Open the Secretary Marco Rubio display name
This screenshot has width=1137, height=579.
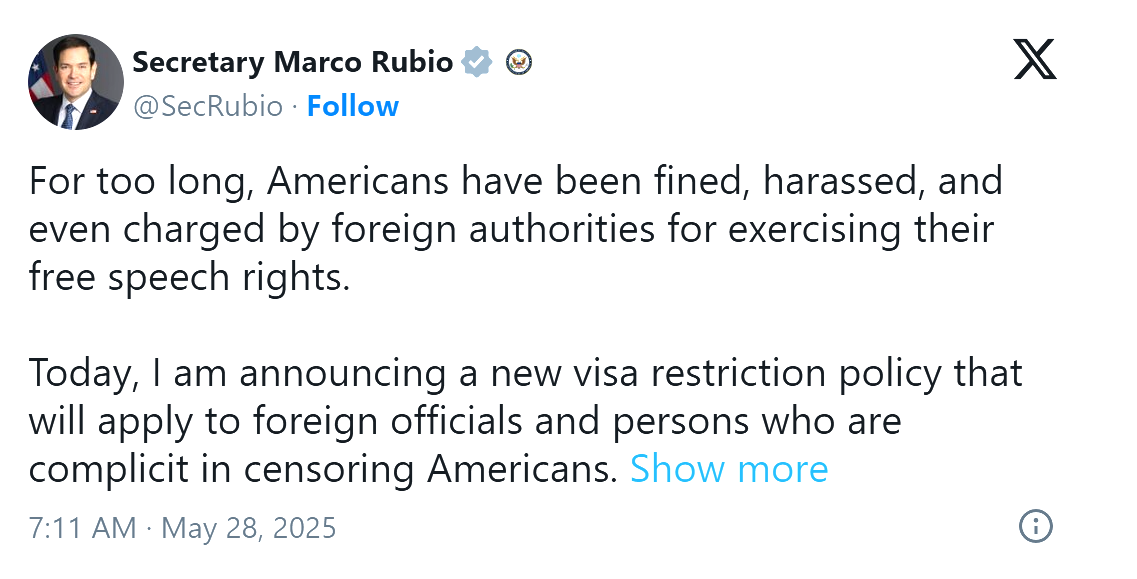pyautogui.click(x=292, y=62)
